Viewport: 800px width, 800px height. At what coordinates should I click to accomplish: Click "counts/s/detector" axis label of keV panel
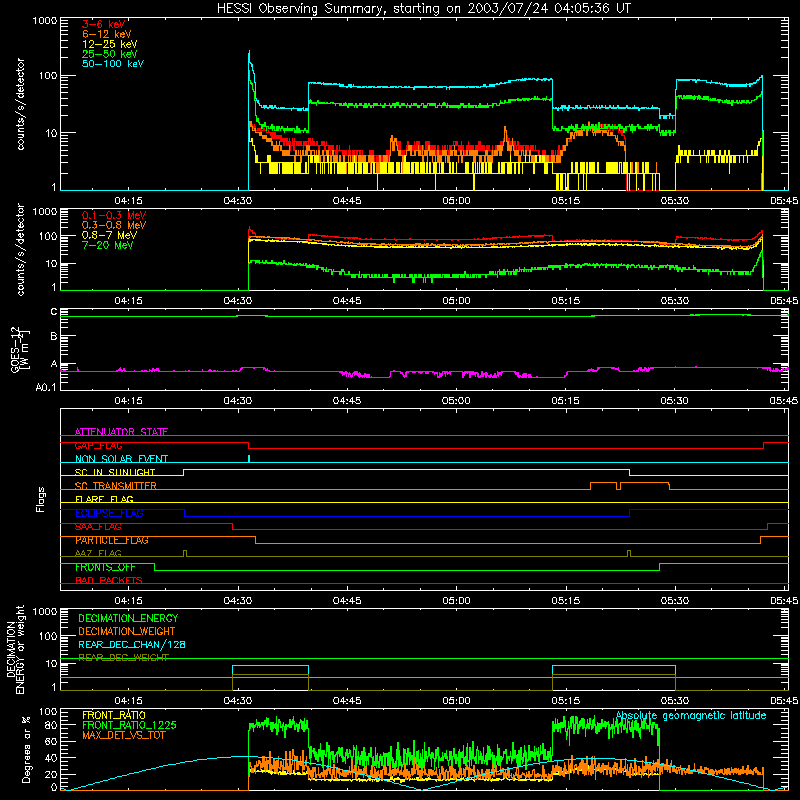tap(20, 104)
